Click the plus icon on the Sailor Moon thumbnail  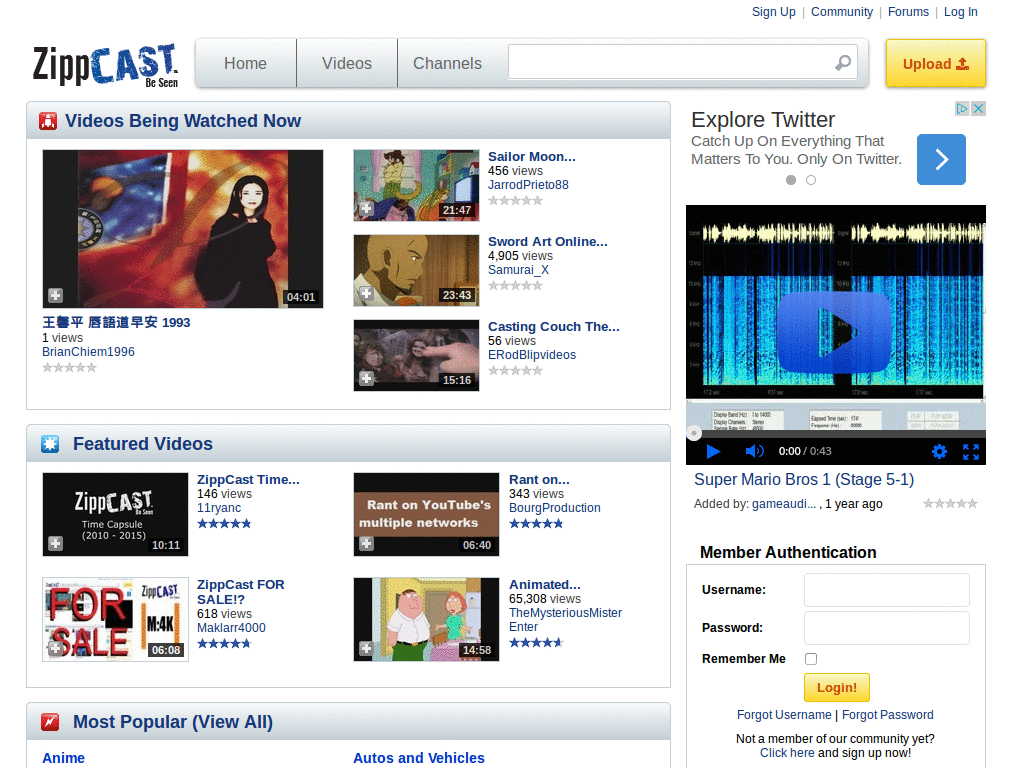pos(366,208)
